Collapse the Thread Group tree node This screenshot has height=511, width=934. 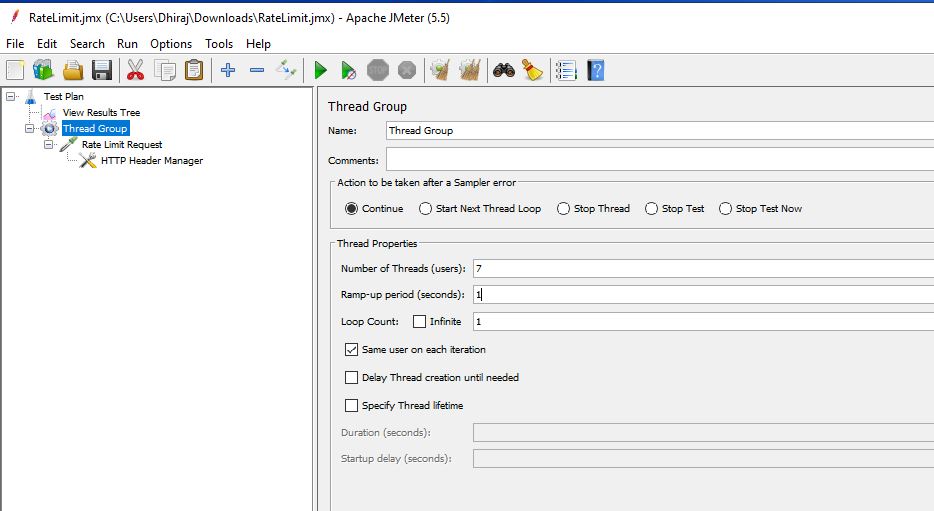(x=30, y=129)
